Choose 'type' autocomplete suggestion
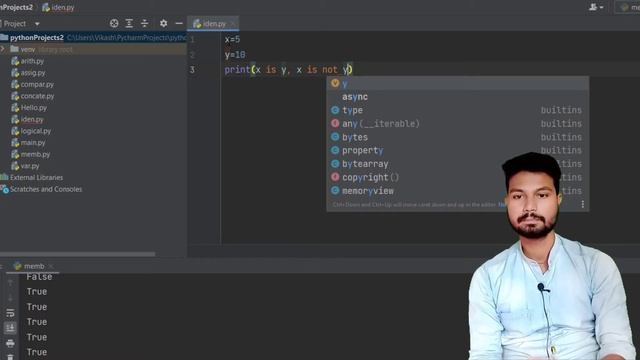The height and width of the screenshot is (360, 640). click(x=458, y=110)
